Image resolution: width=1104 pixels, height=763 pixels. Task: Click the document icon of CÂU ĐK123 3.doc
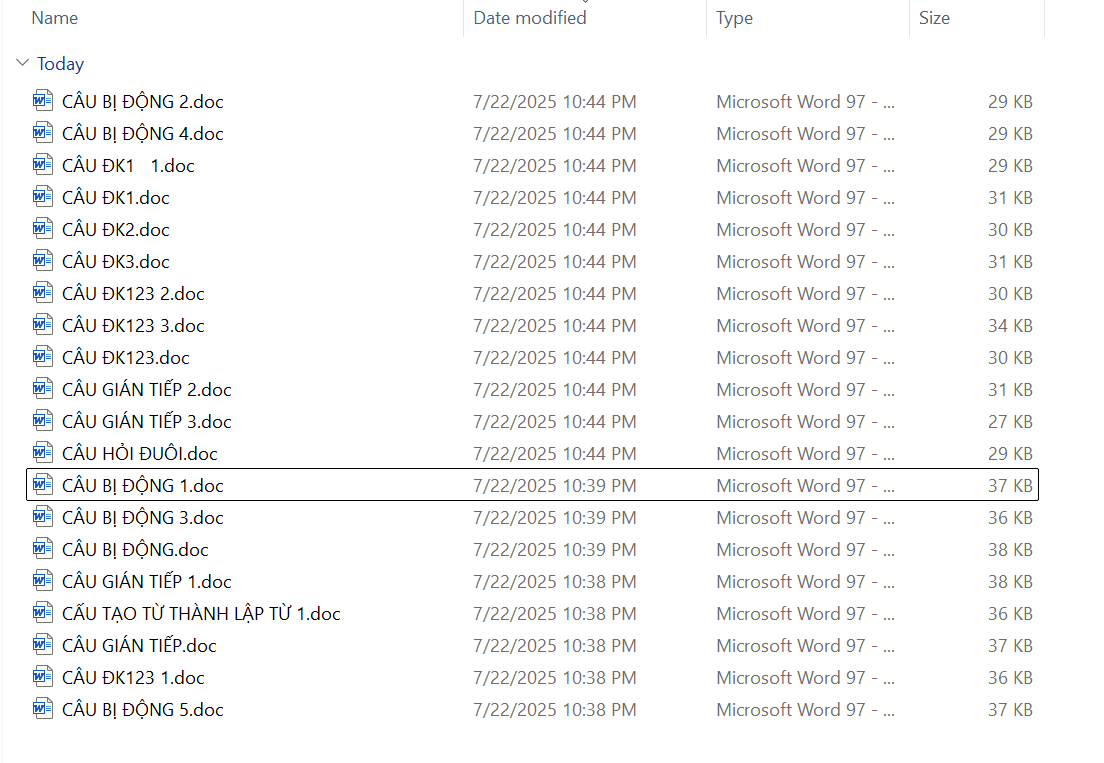pos(43,325)
